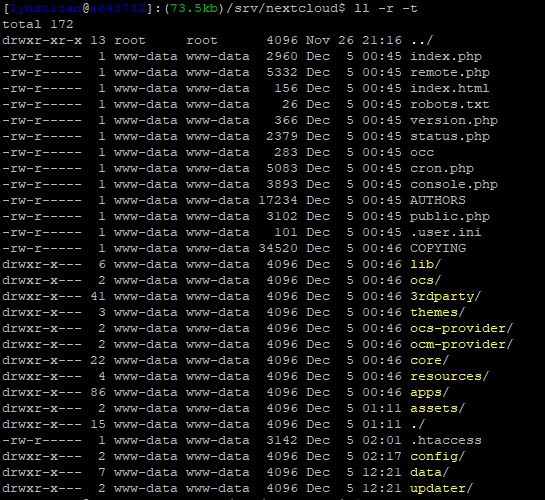Select the remote.php file entry

450,73
